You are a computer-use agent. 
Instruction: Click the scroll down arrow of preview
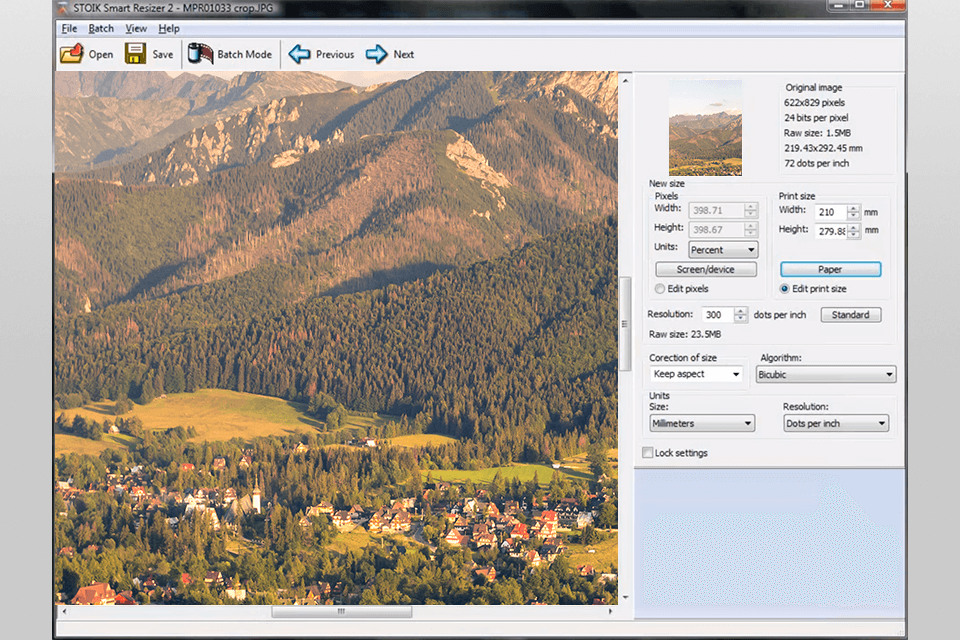tap(625, 597)
